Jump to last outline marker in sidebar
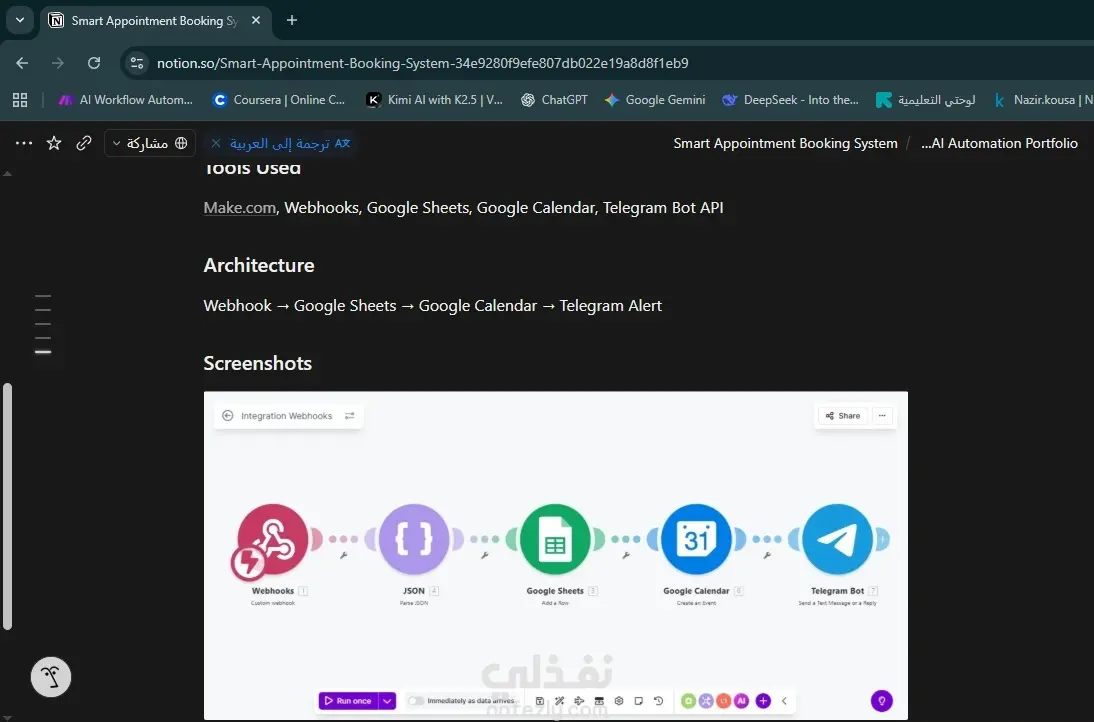This screenshot has width=1094, height=722. tap(43, 352)
